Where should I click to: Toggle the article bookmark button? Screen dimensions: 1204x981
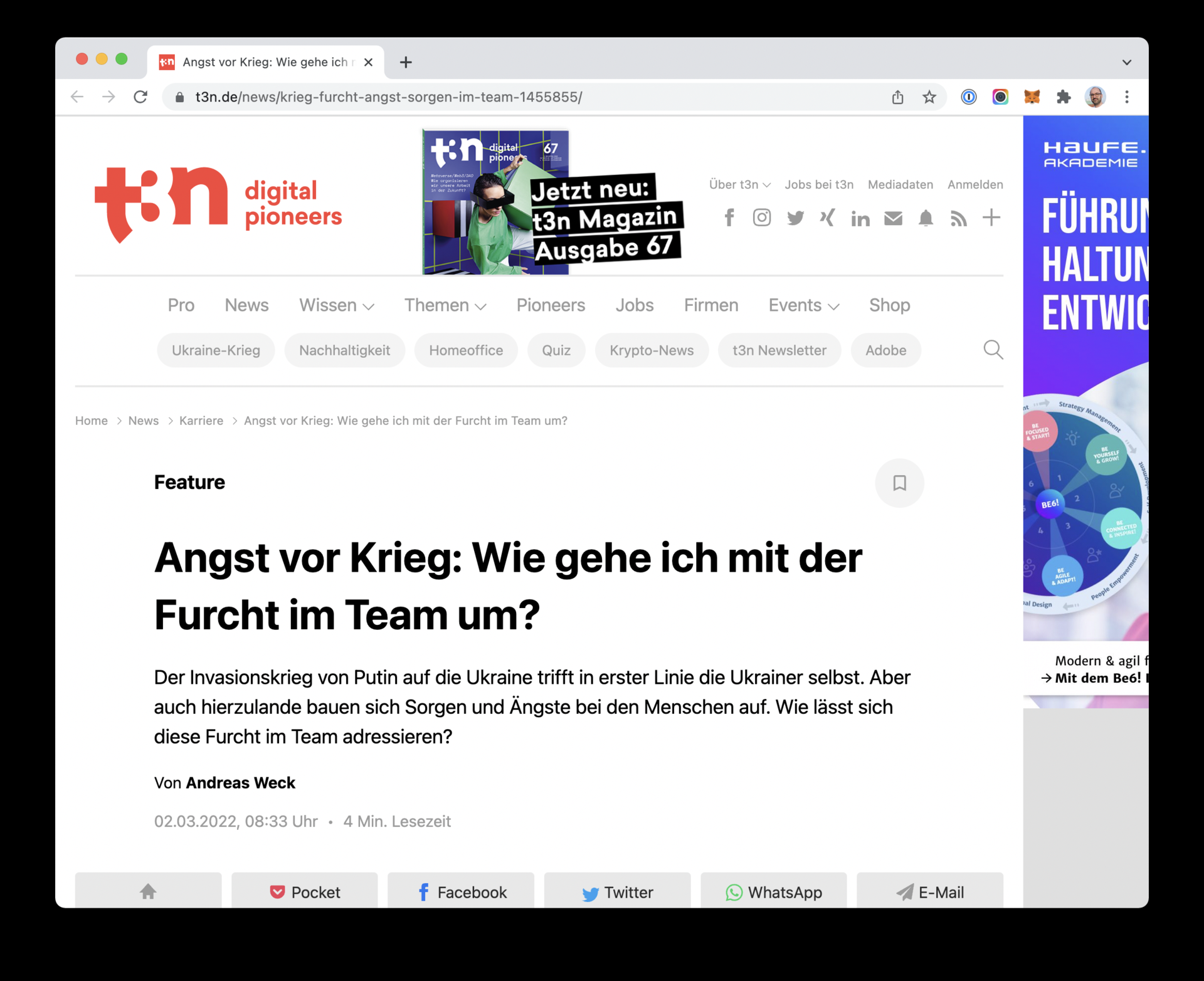(x=899, y=483)
